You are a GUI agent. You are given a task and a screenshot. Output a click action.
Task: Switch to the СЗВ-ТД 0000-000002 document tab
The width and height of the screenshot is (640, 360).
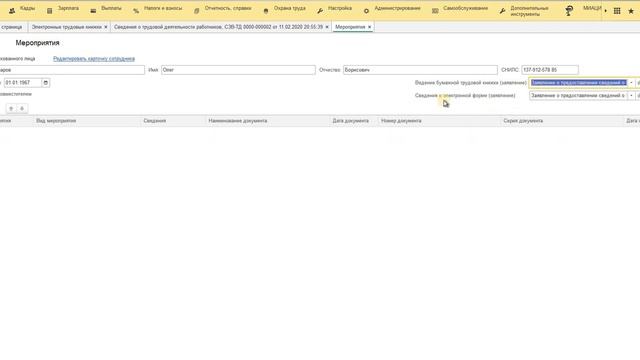218,27
